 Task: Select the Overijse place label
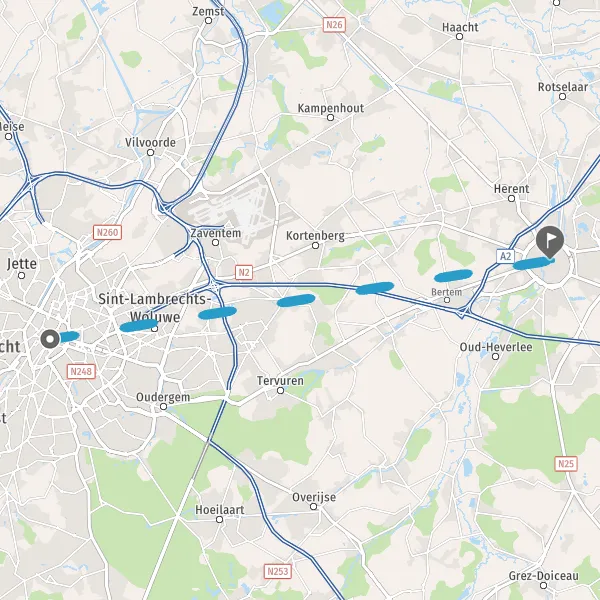[x=314, y=497]
